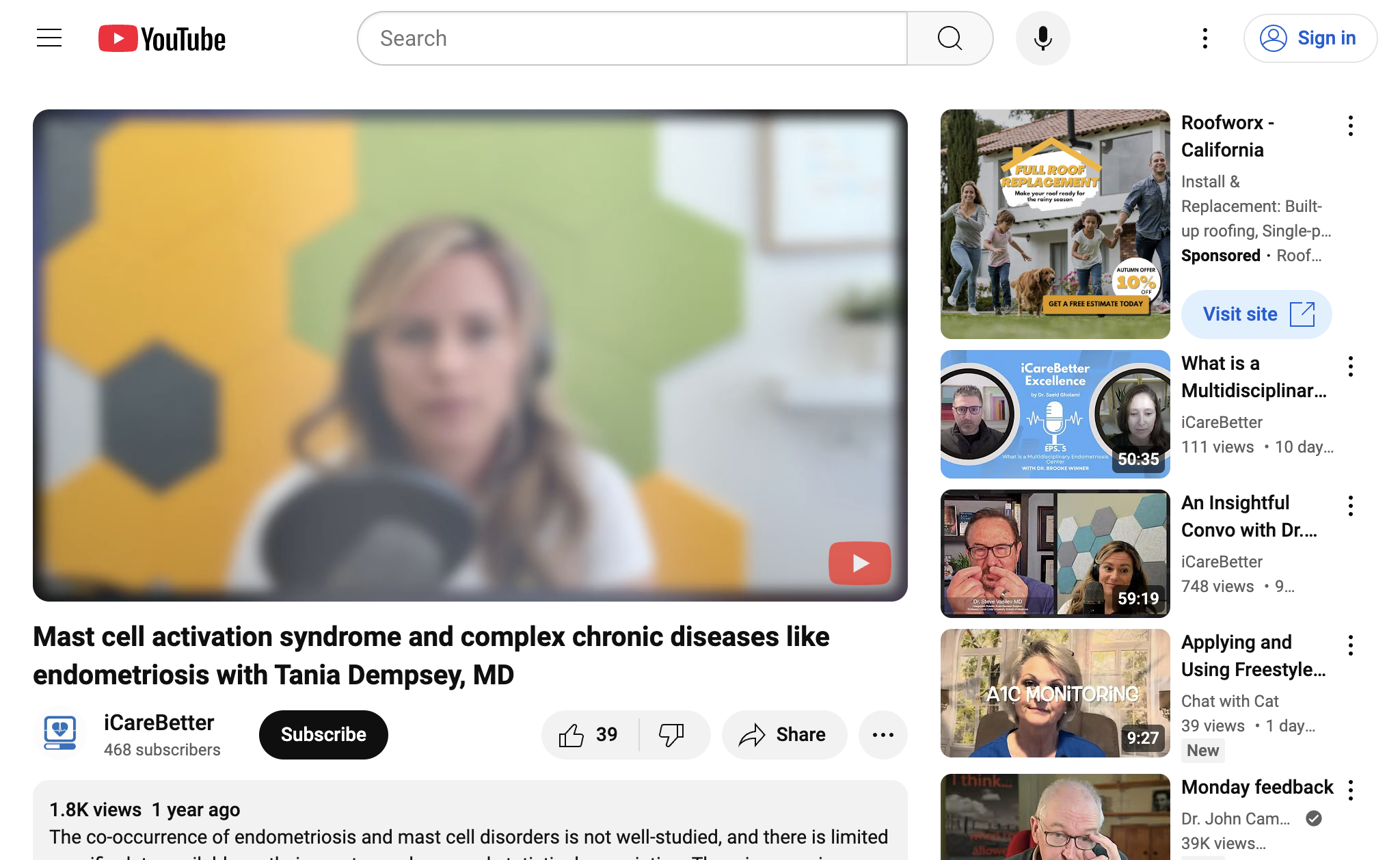The width and height of the screenshot is (1400, 860).
Task: Open An Insightful Convo 59:19 thumbnail
Action: click(1055, 554)
